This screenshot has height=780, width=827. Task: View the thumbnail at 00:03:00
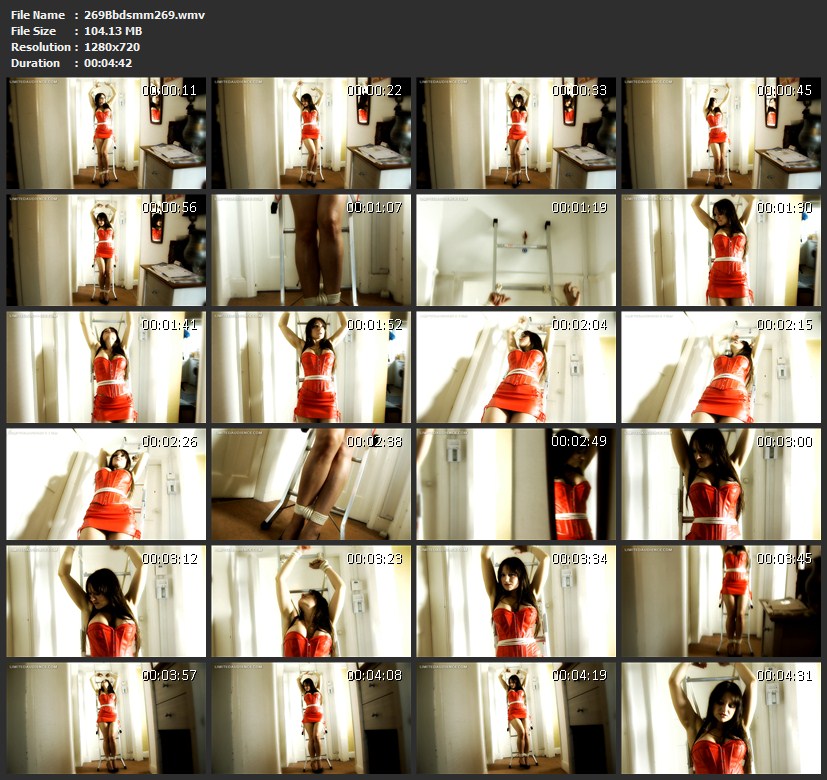pos(721,484)
